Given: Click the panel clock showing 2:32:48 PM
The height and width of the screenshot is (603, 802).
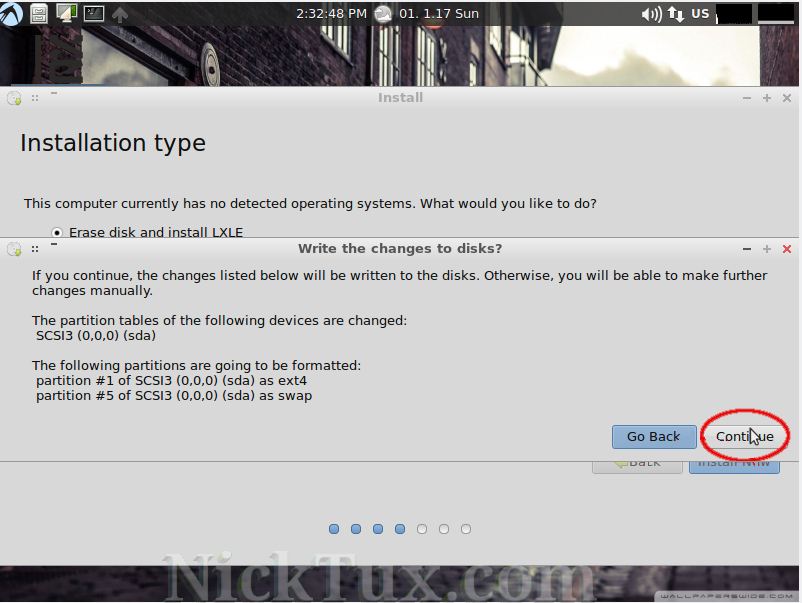Looking at the screenshot, I should [332, 13].
